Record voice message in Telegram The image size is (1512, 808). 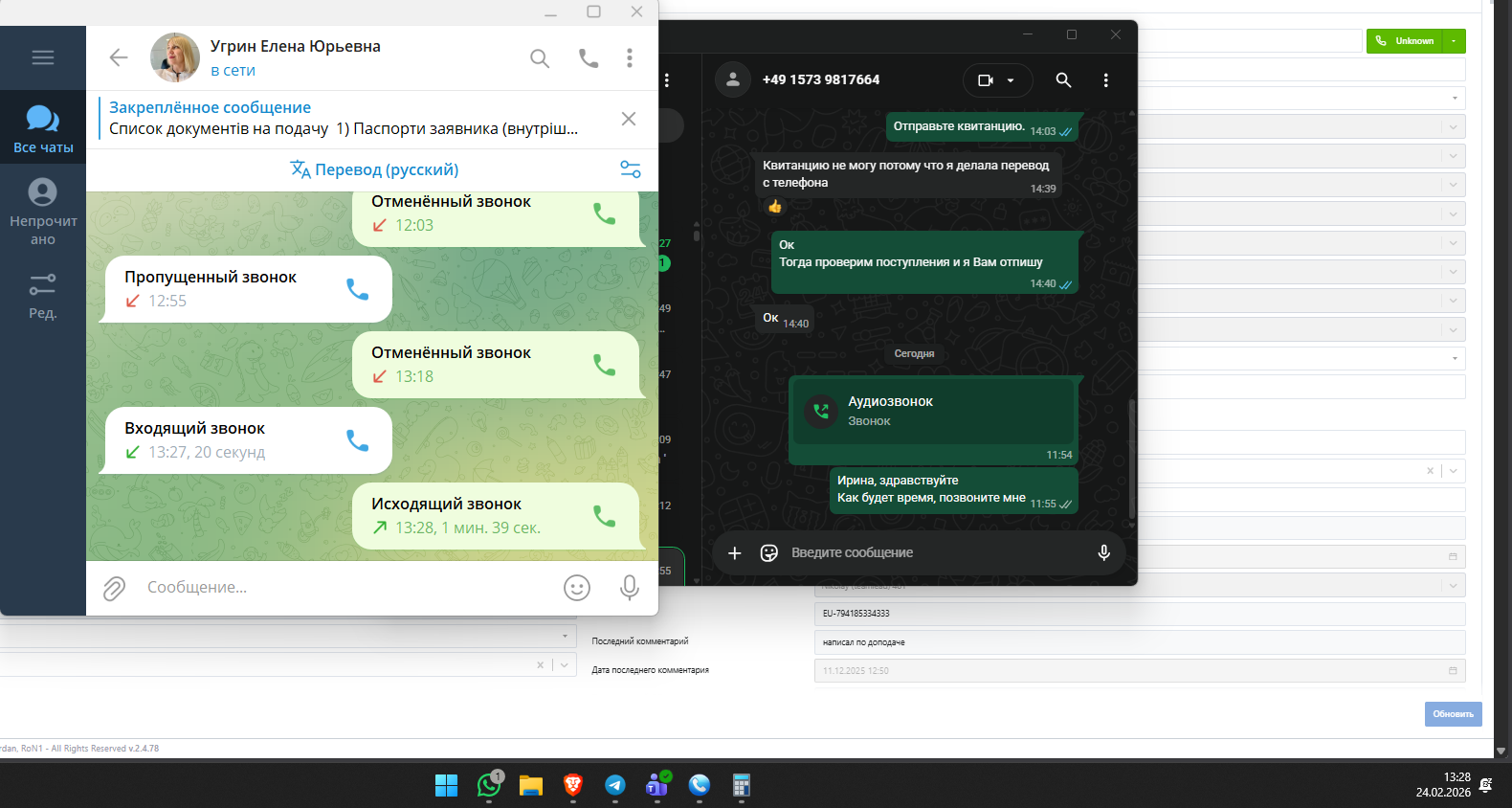coord(630,588)
